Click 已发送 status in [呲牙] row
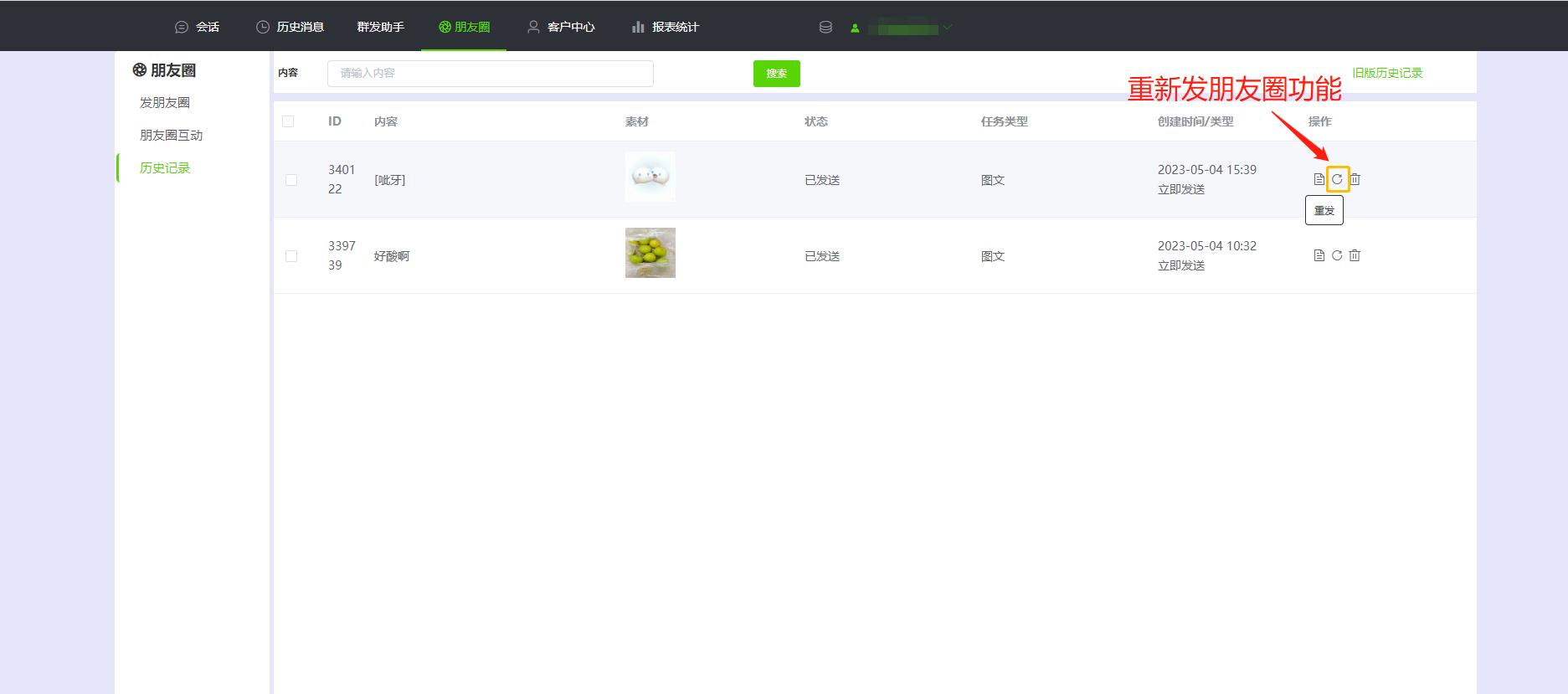Screen dimensions: 1568x694 [x=822, y=180]
